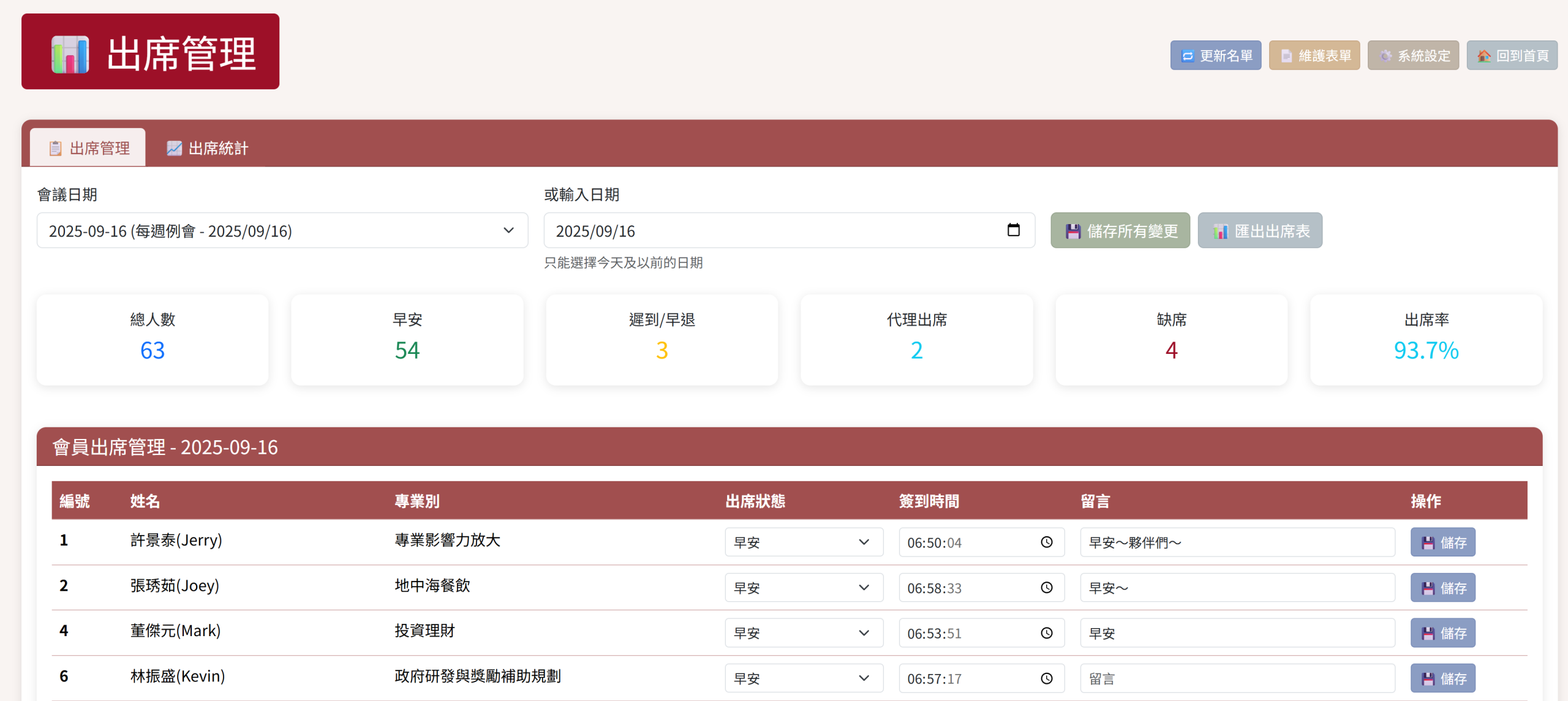Open 系統設定 with the gear icon
The width and height of the screenshot is (1568, 701).
tap(1413, 56)
